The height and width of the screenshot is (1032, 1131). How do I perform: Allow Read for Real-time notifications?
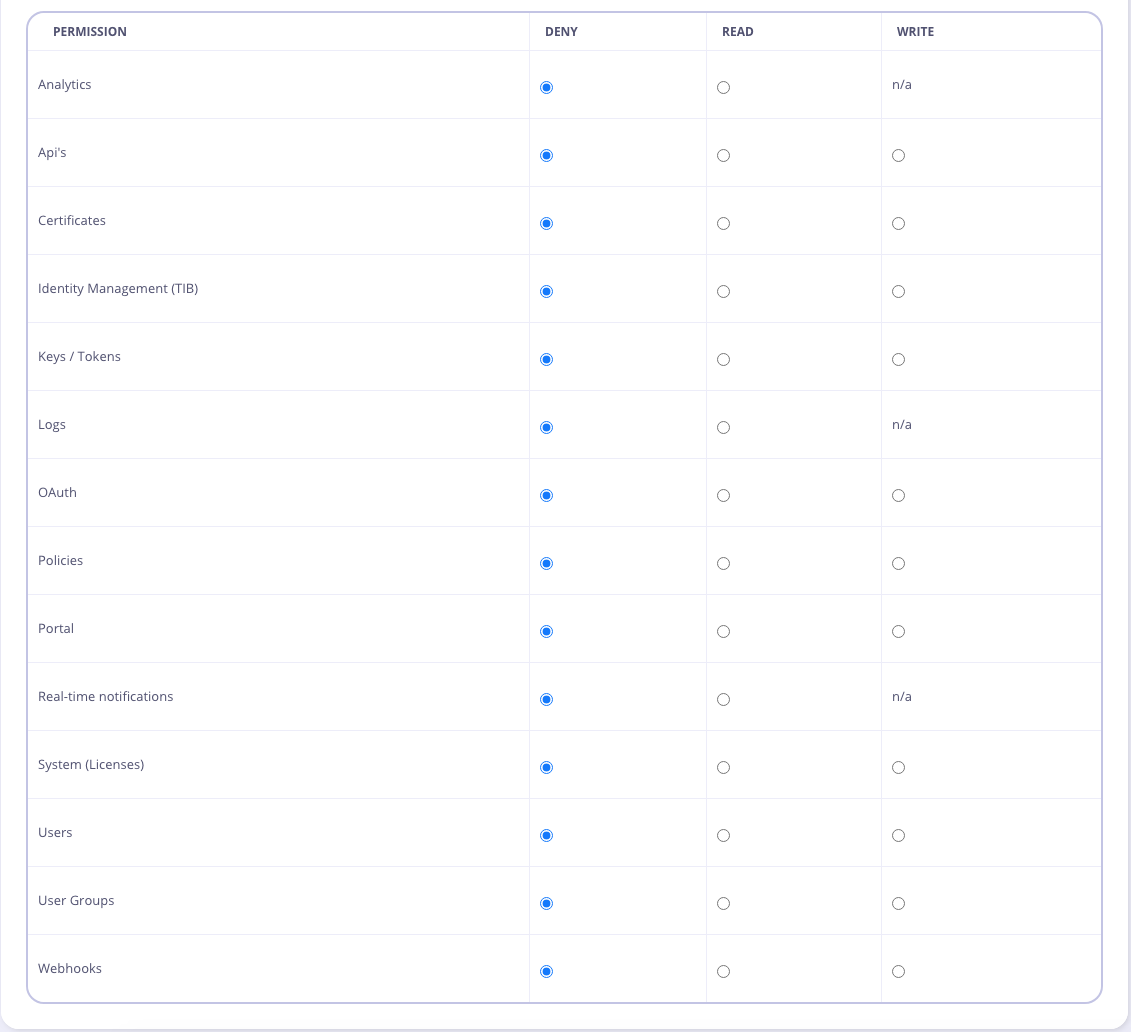click(723, 699)
